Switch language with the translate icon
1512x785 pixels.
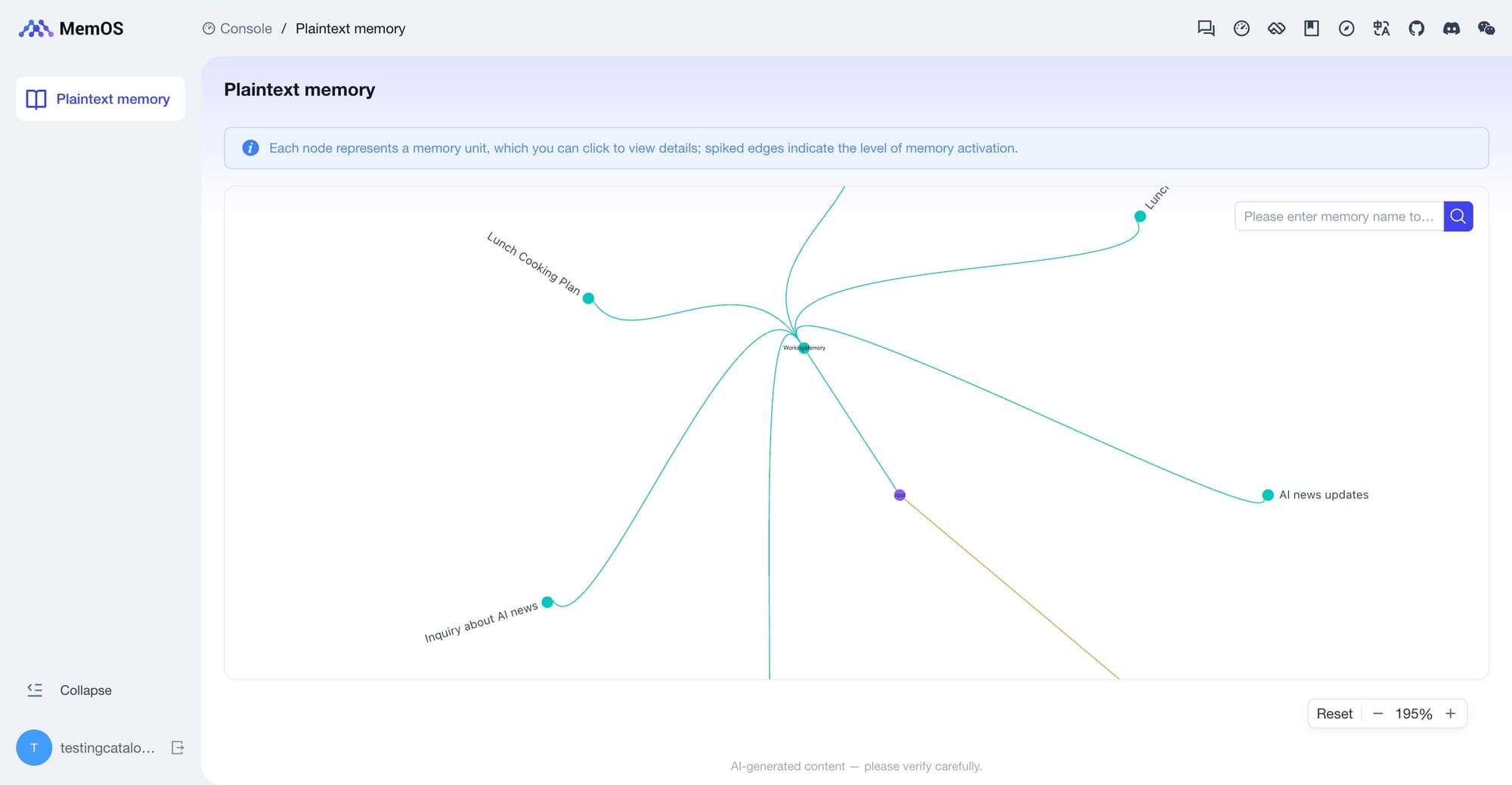1381,29
